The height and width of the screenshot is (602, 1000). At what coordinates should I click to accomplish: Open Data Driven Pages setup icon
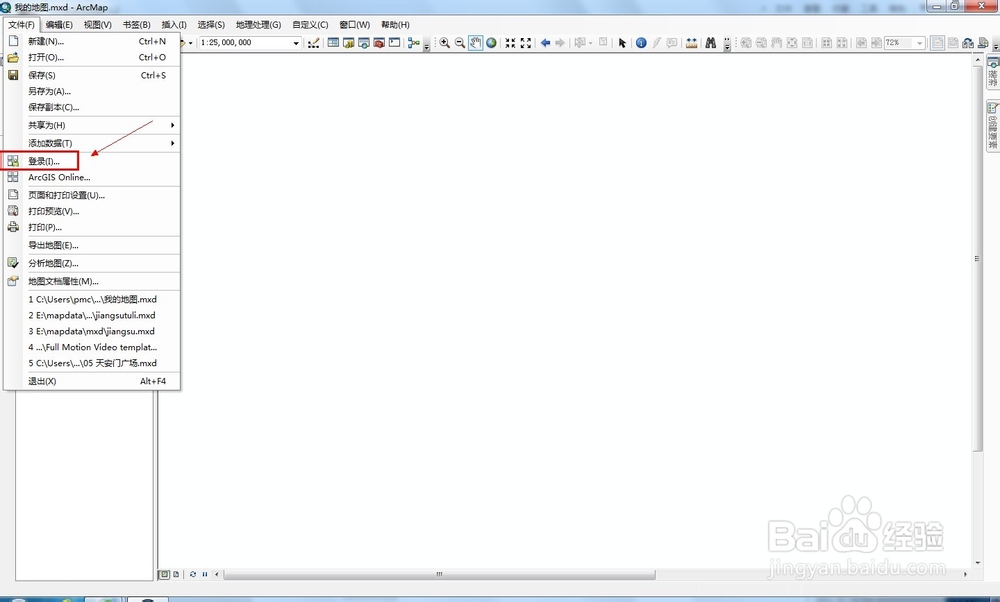tap(983, 43)
